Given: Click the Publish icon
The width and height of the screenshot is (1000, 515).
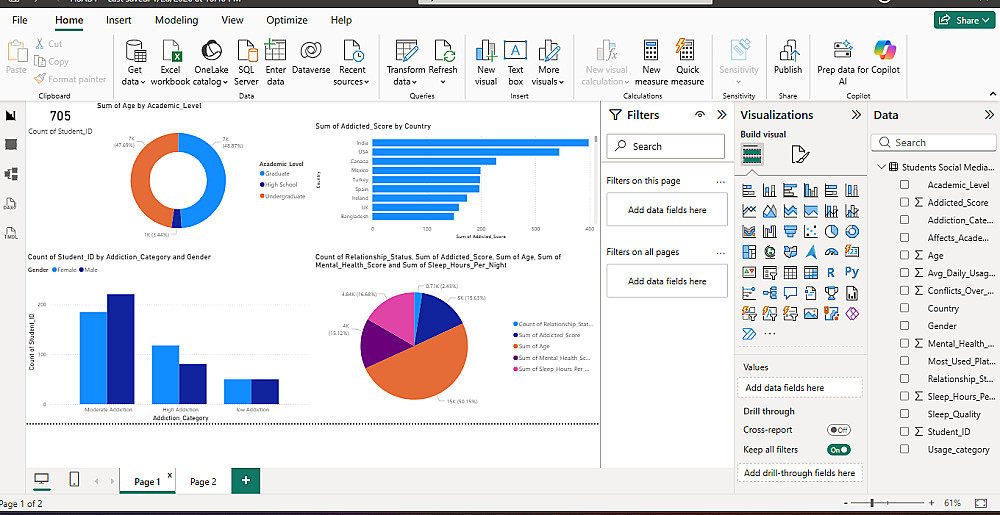Looking at the screenshot, I should tap(788, 50).
